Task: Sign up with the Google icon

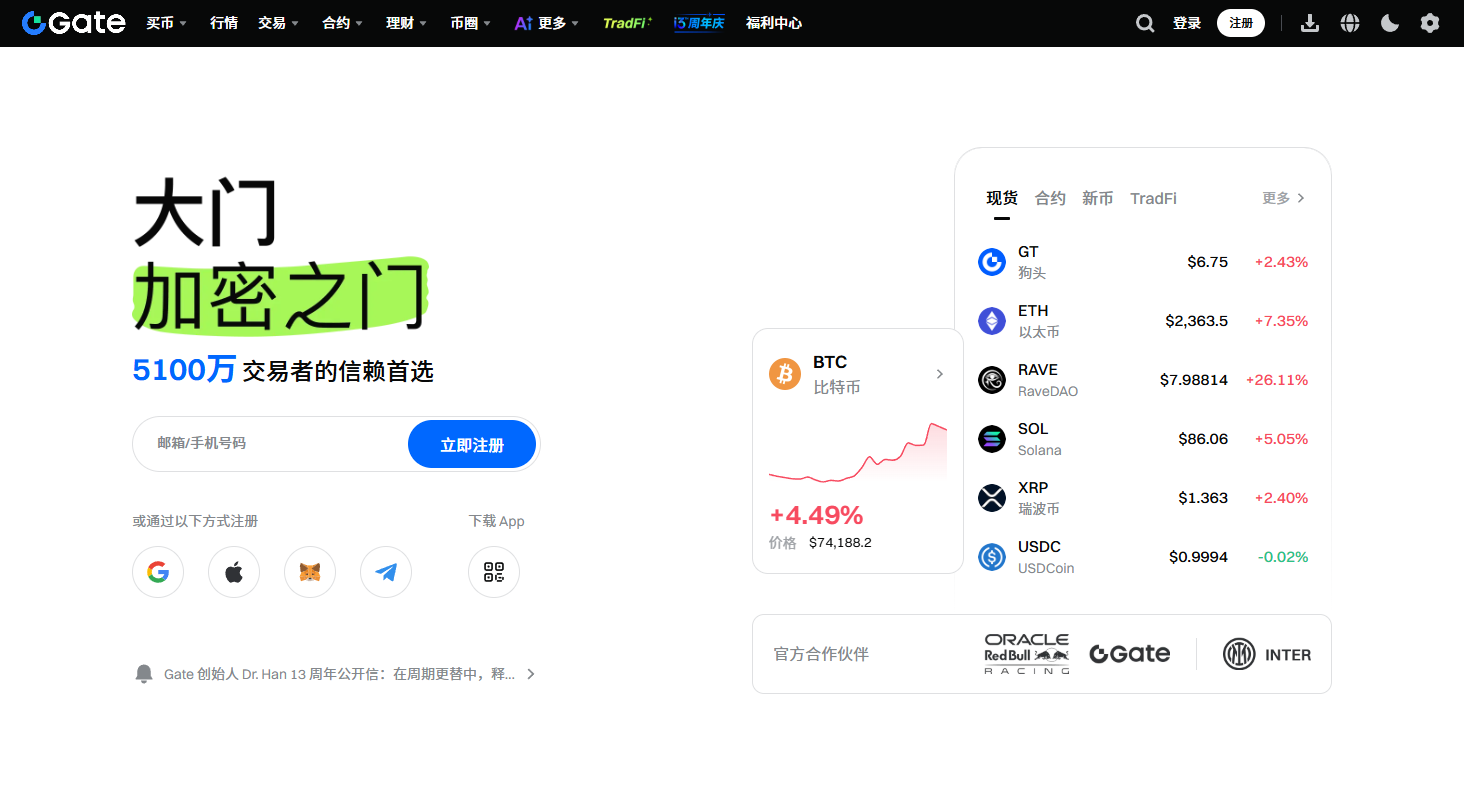Action: (x=158, y=571)
